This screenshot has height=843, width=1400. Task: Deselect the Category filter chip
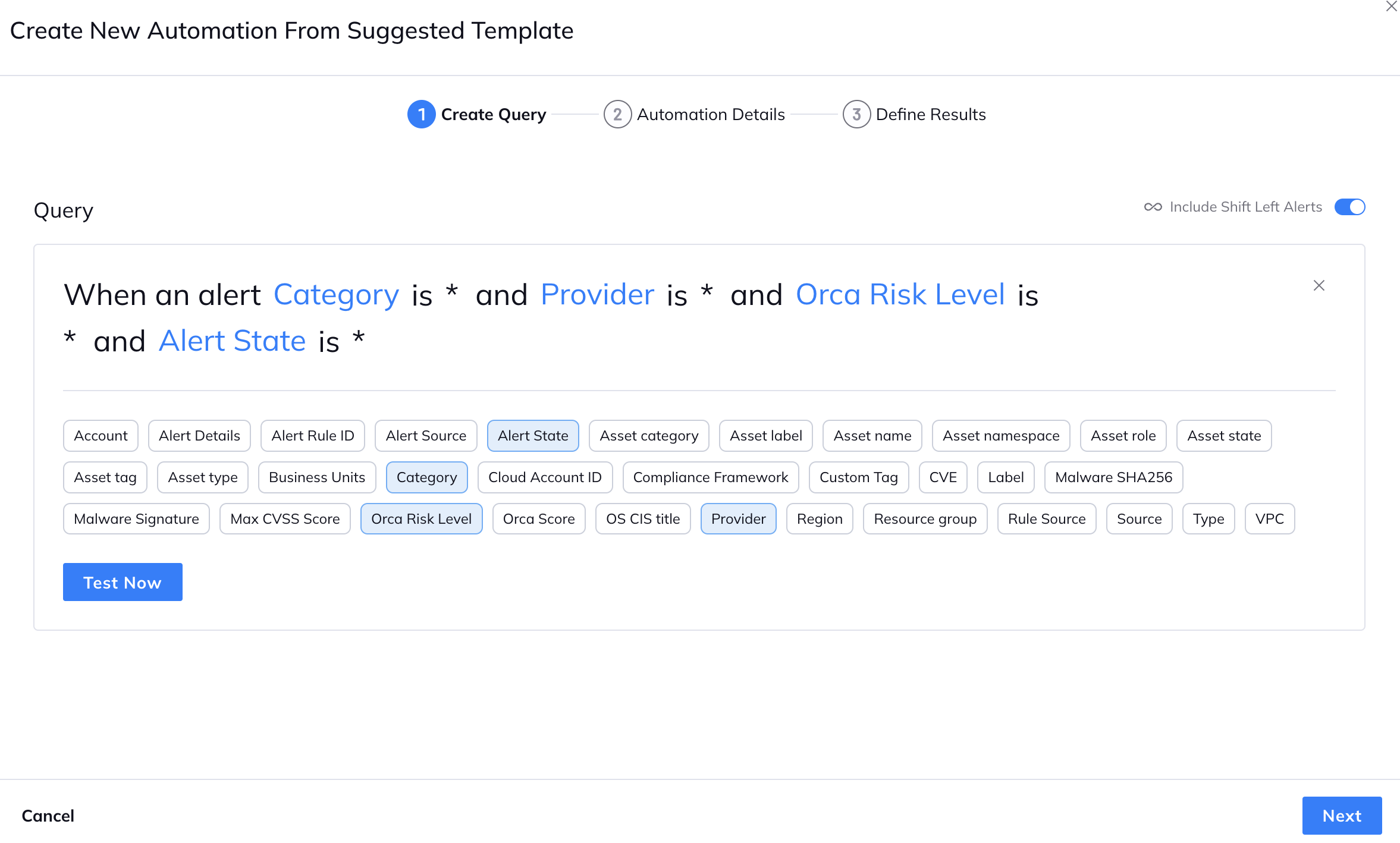point(426,477)
